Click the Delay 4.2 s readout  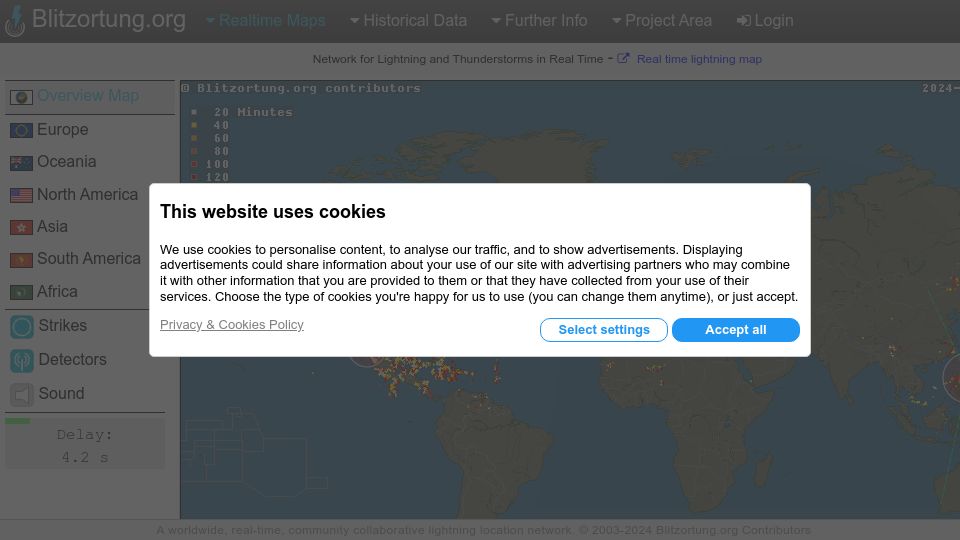pos(85,446)
